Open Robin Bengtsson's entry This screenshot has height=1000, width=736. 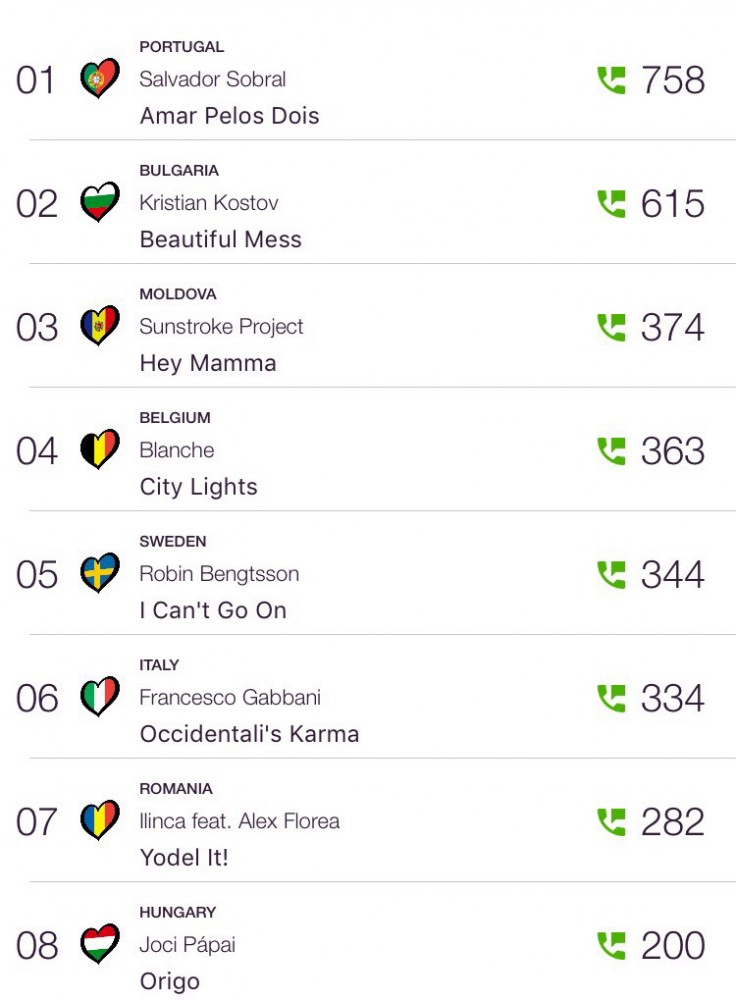tap(219, 574)
